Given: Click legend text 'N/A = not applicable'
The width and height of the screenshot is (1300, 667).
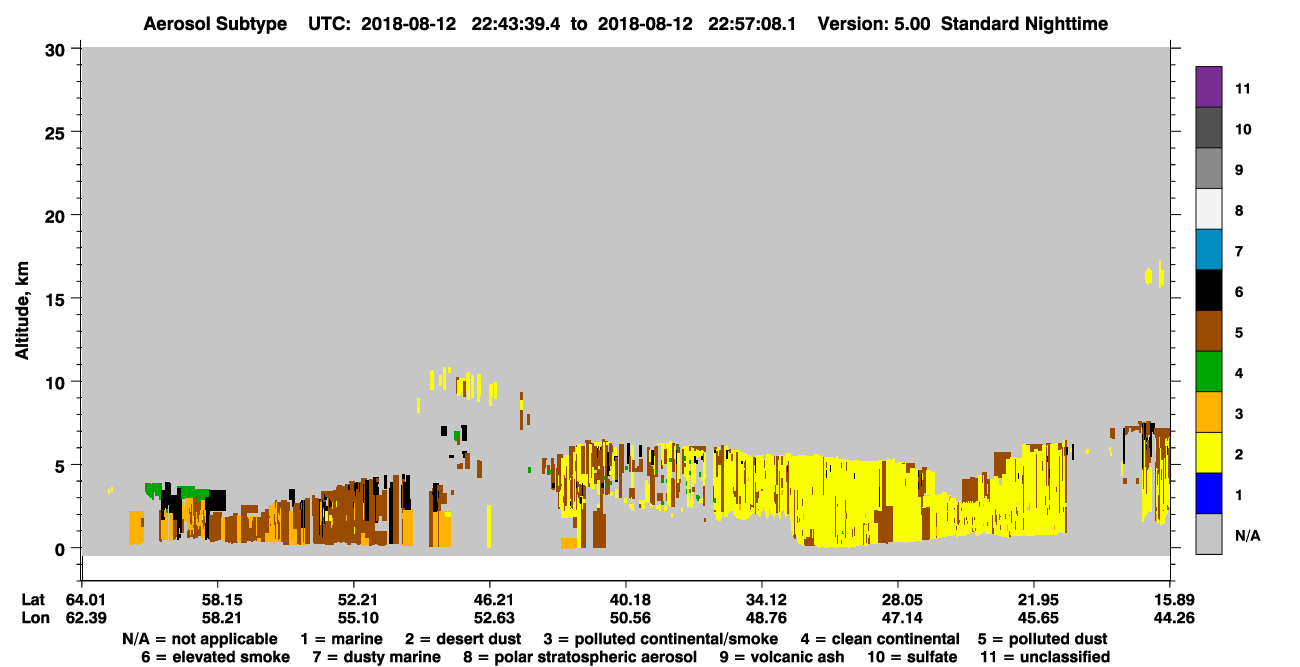Looking at the screenshot, I should tap(200, 638).
